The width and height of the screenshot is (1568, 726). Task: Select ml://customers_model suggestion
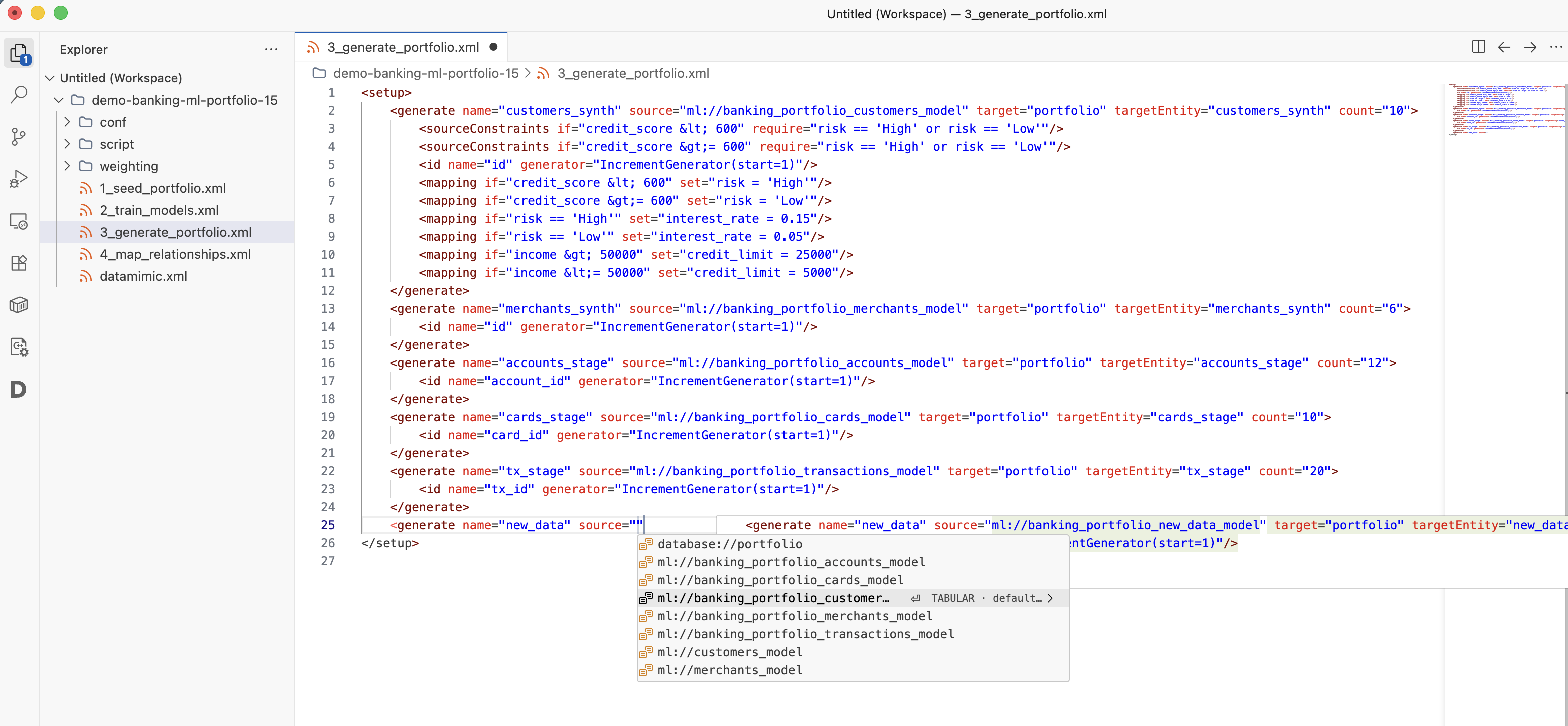pyautogui.click(x=853, y=652)
